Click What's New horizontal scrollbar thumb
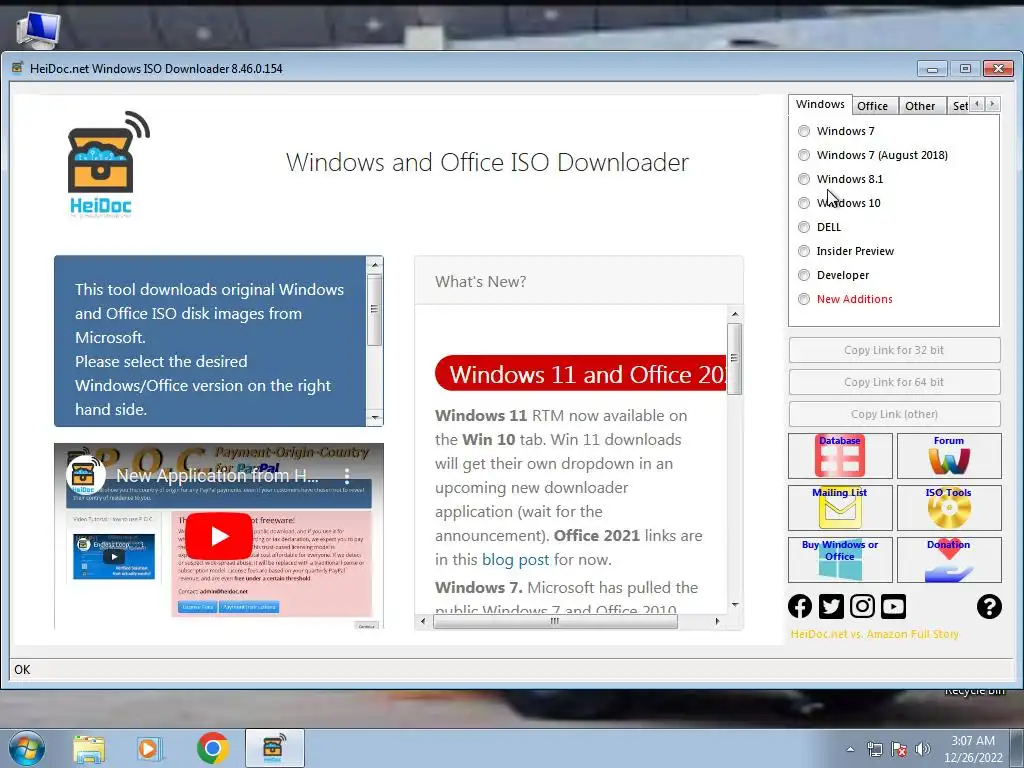 555,621
